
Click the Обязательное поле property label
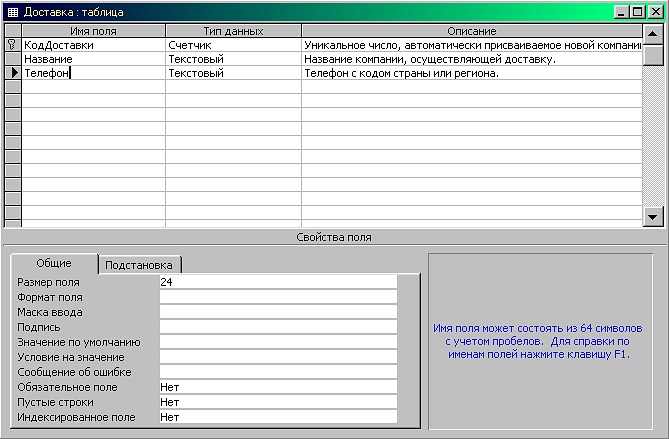click(x=67, y=387)
